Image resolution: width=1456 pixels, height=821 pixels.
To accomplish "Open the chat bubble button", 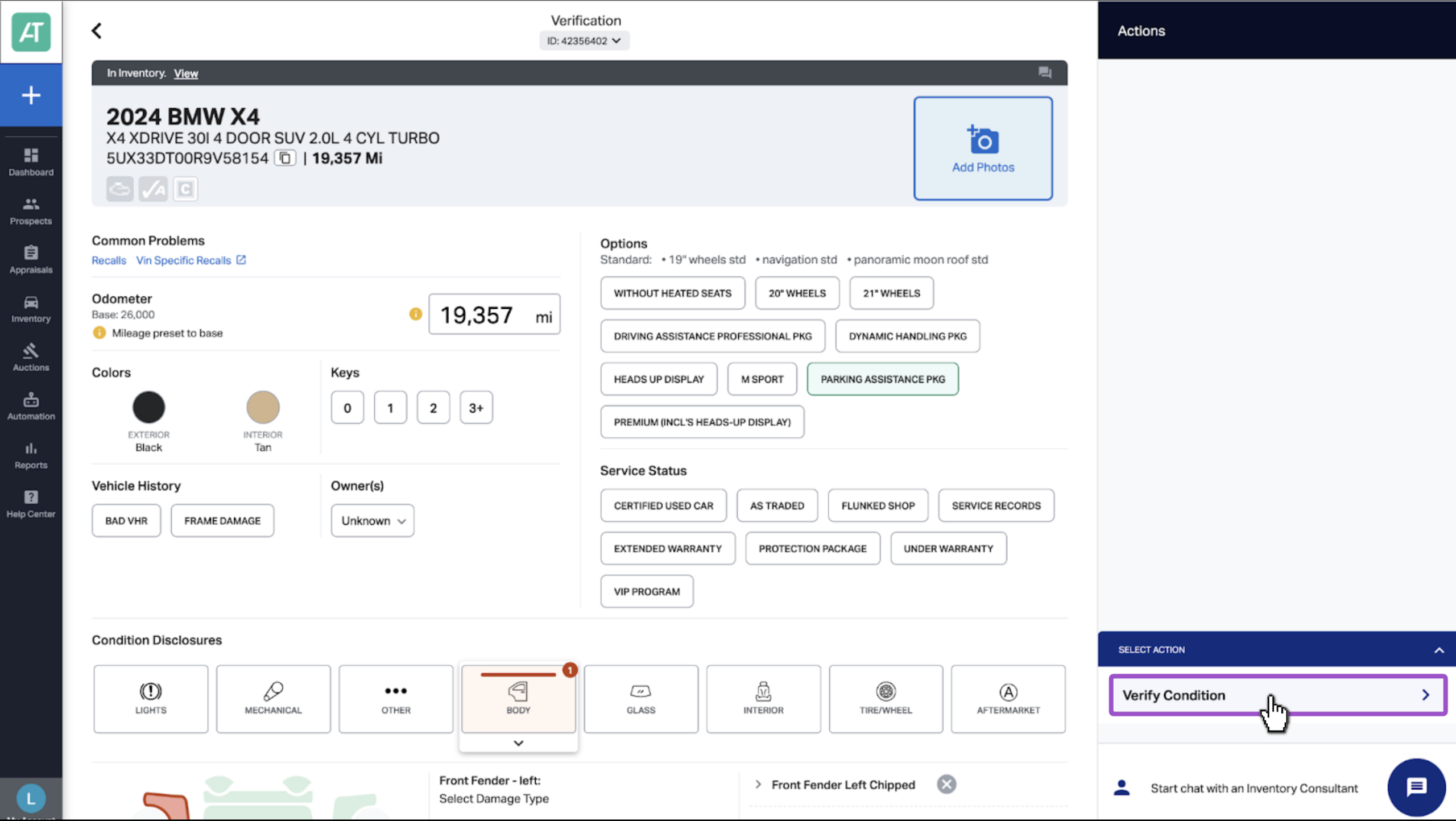I will click(1416, 787).
